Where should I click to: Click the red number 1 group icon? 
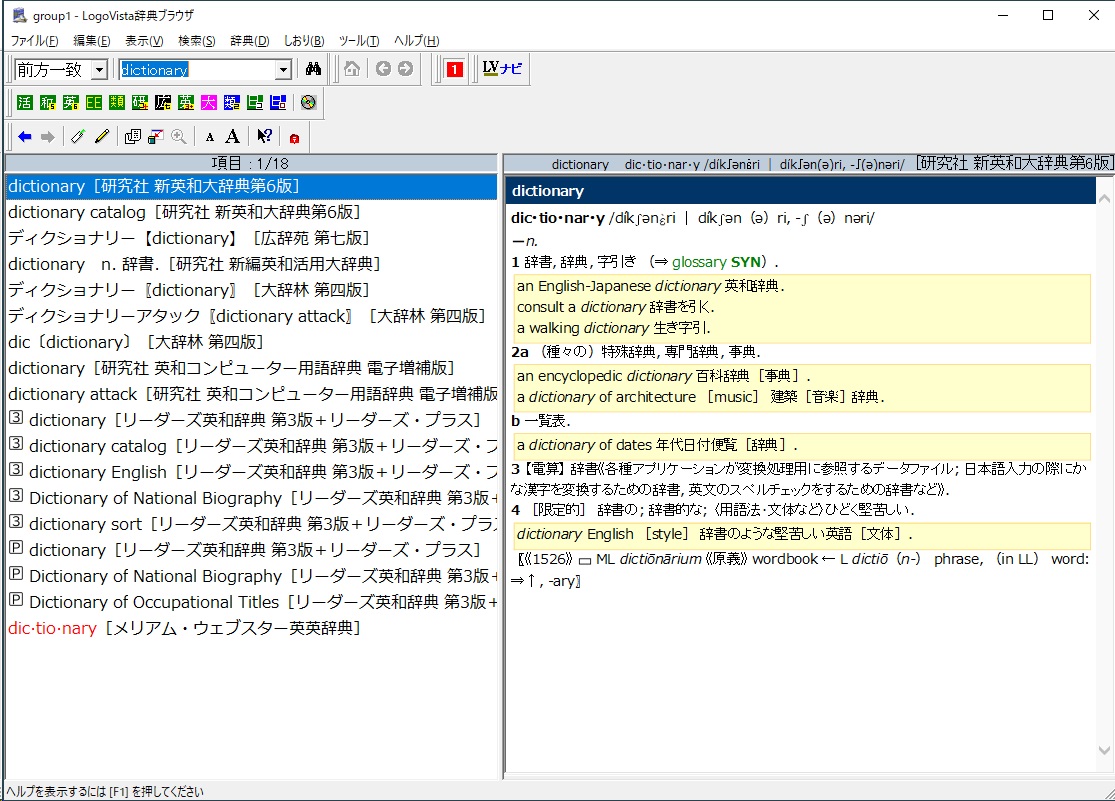pos(454,69)
